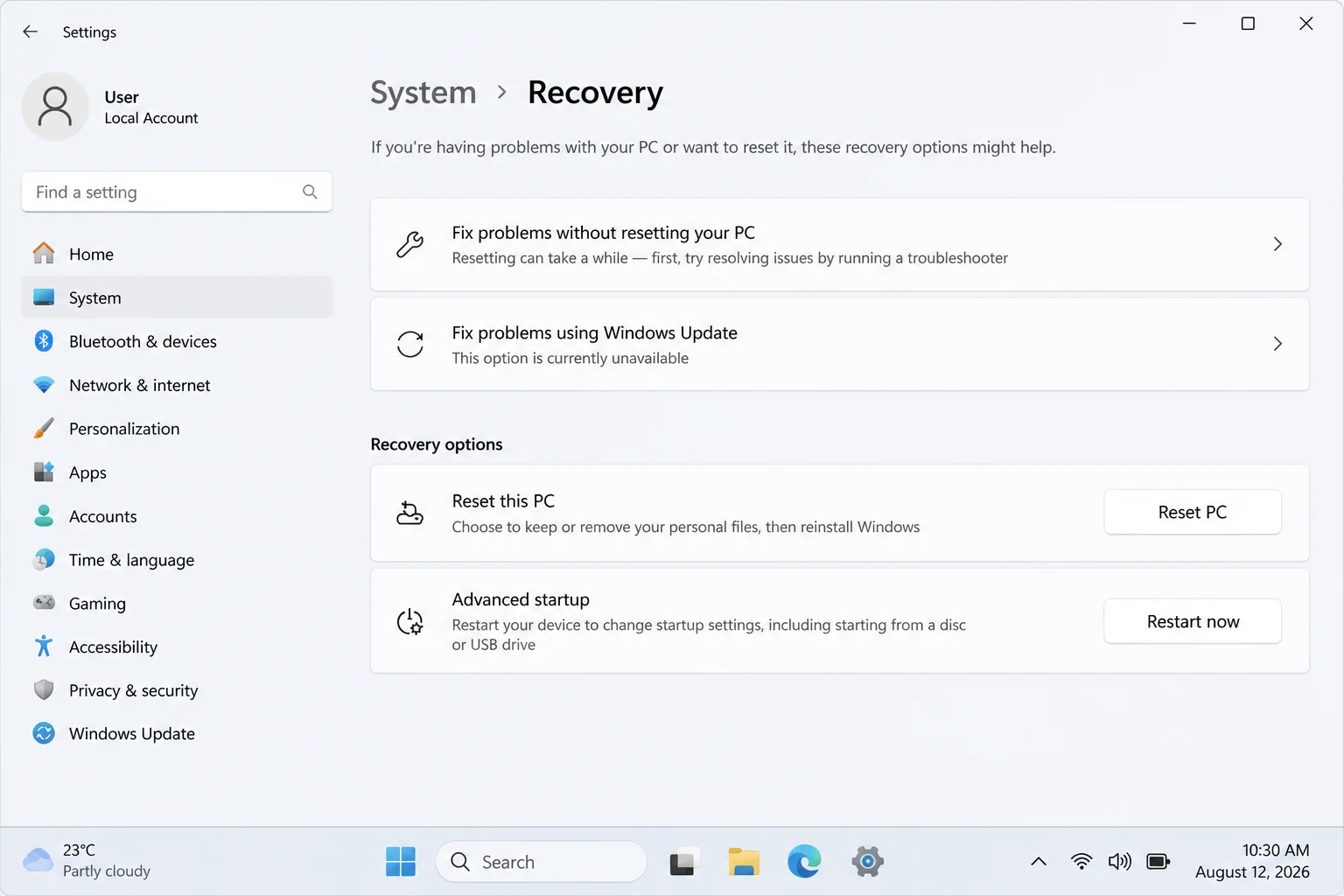Click the refresh icon beside Windows Update fix

(409, 344)
